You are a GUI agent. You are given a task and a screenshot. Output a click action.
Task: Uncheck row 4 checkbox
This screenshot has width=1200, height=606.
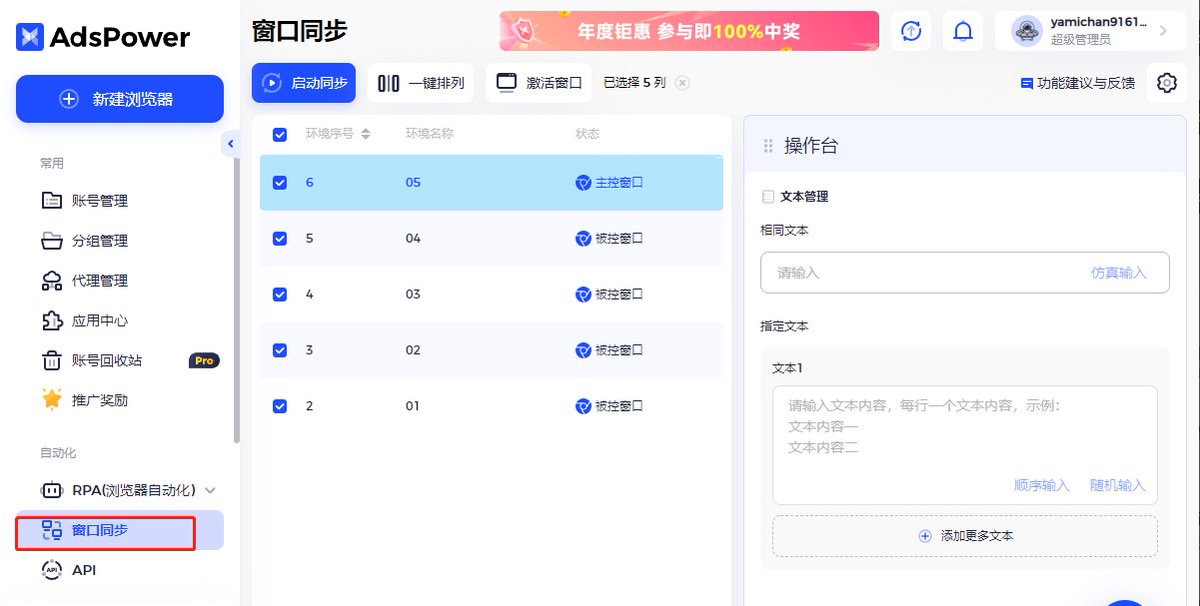280,295
